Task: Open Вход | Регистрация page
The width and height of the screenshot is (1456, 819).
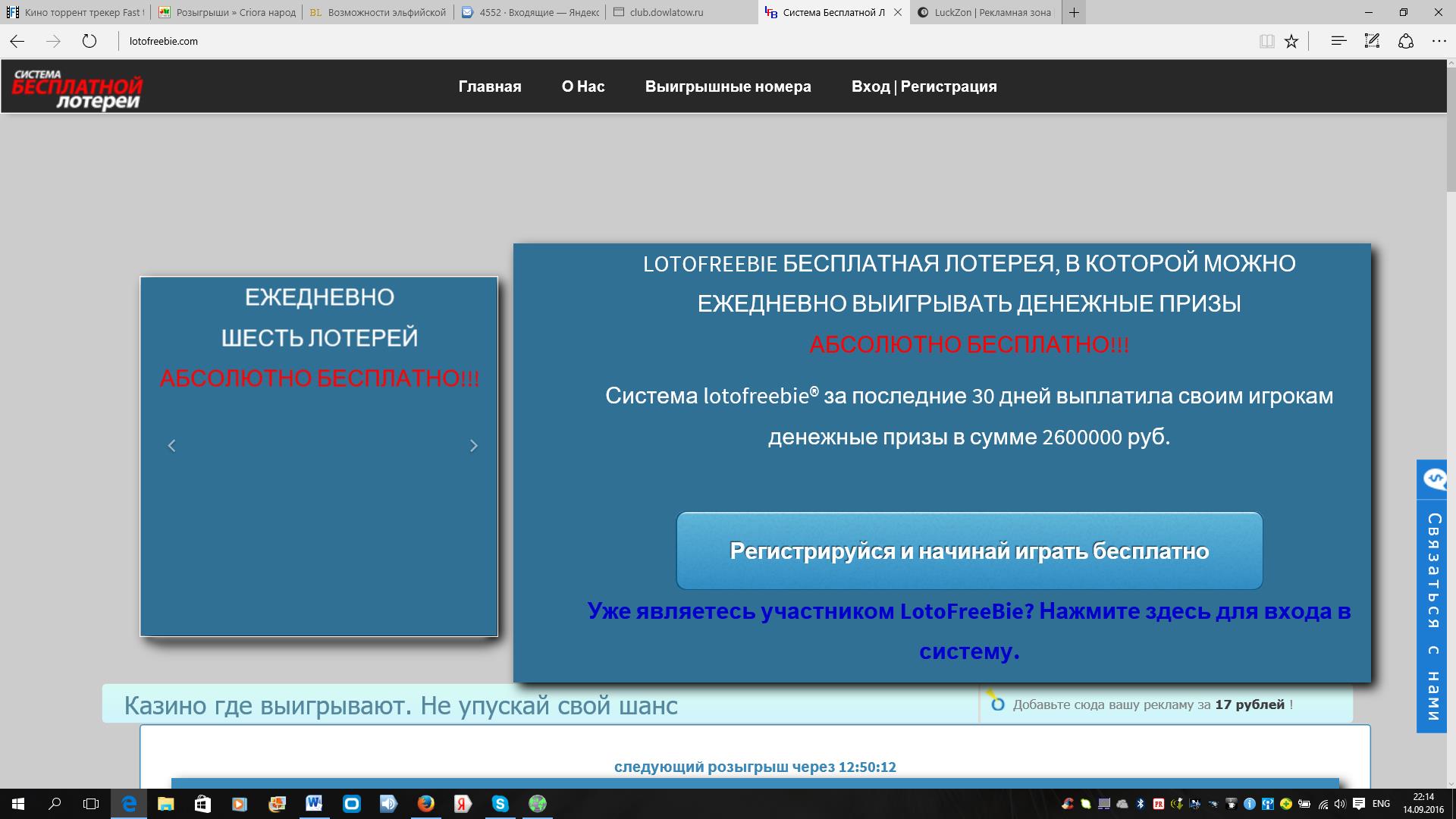Action: pyautogui.click(x=924, y=86)
